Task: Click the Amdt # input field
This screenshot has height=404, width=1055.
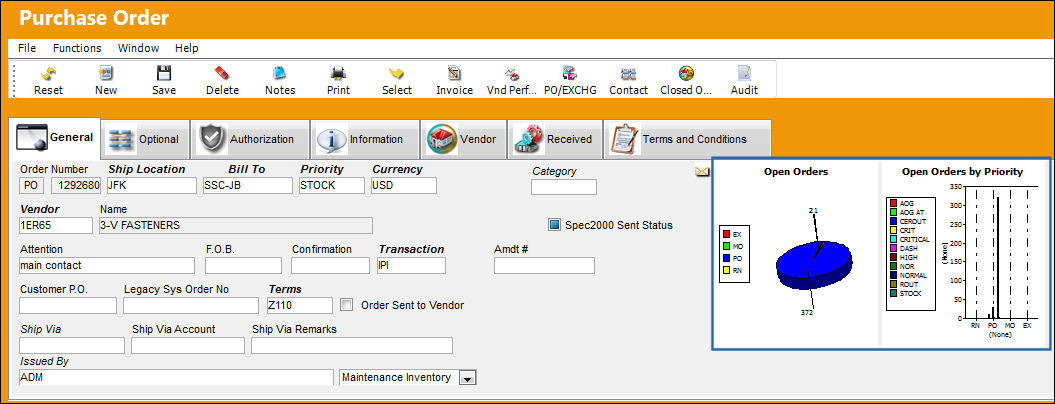Action: click(544, 265)
